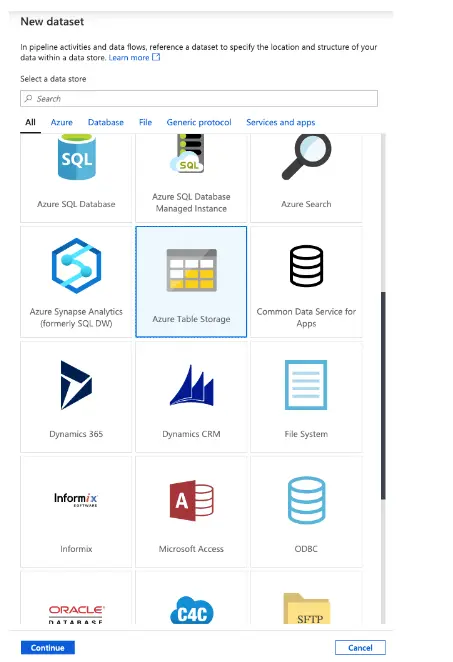The height and width of the screenshot is (662, 453).
Task: Select the Azure SQL Database icon
Action: 76,157
